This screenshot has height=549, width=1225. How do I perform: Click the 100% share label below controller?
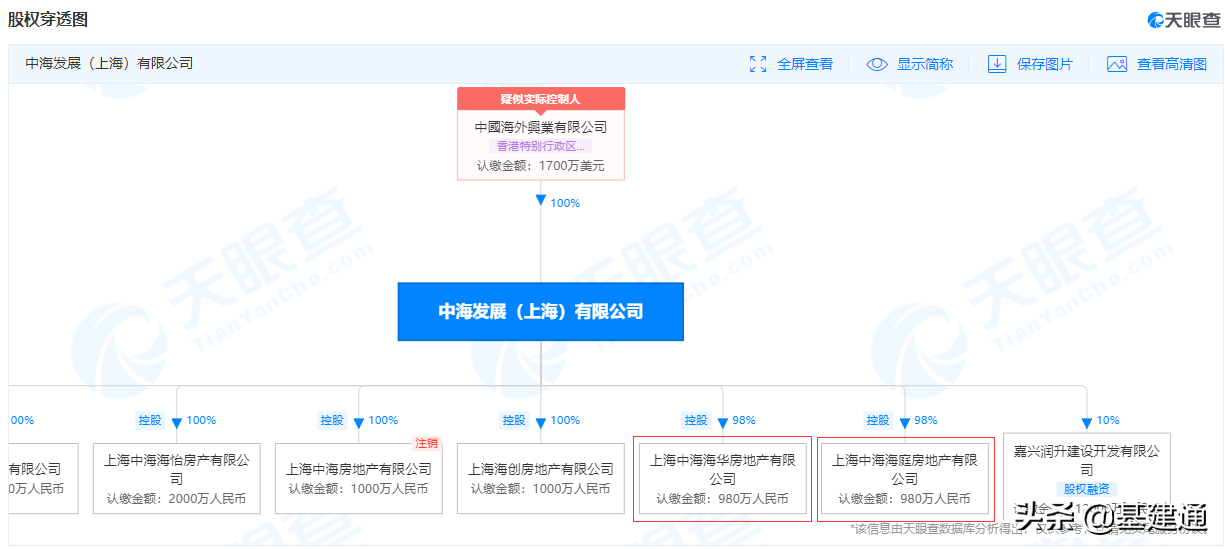[565, 203]
